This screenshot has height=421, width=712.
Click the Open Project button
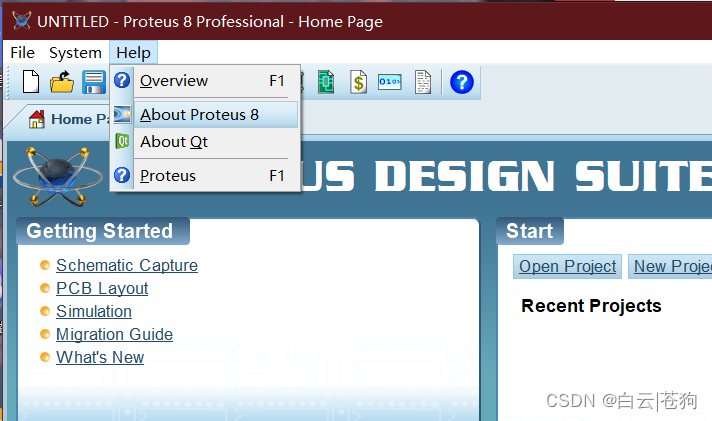point(567,267)
